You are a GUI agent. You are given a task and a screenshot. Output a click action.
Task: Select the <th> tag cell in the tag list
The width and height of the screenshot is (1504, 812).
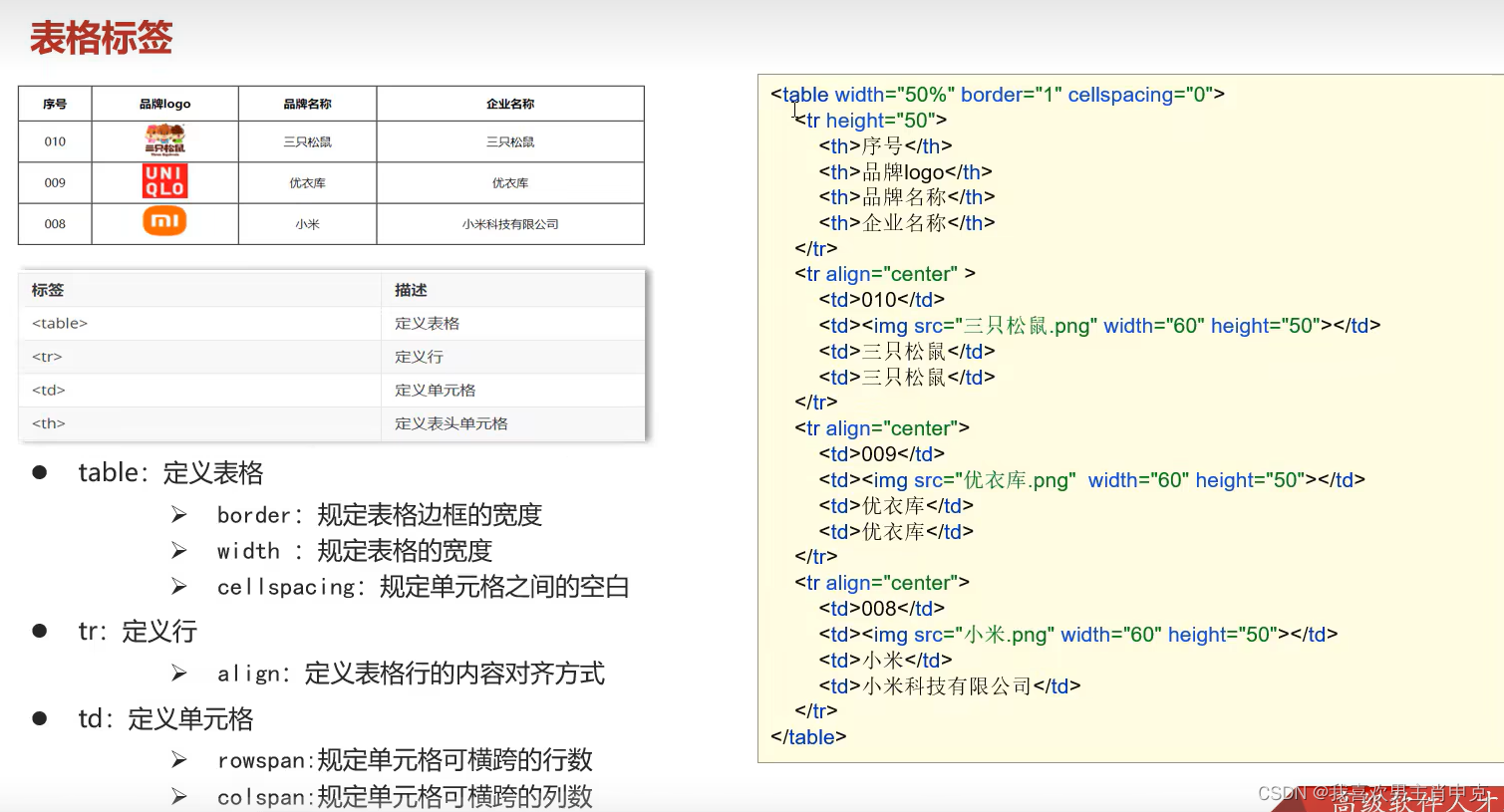(200, 423)
